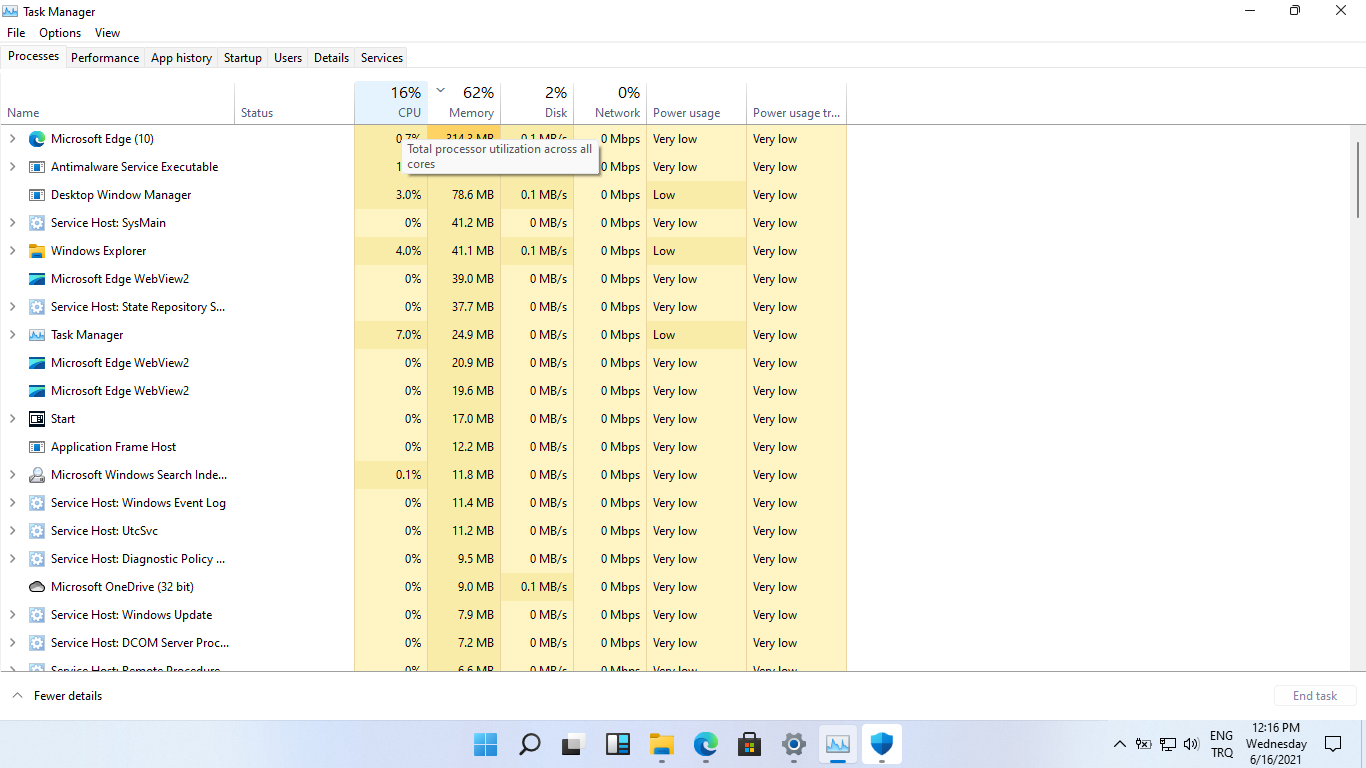Expand the Task Manager process row
Image resolution: width=1366 pixels, height=768 pixels.
point(13,335)
